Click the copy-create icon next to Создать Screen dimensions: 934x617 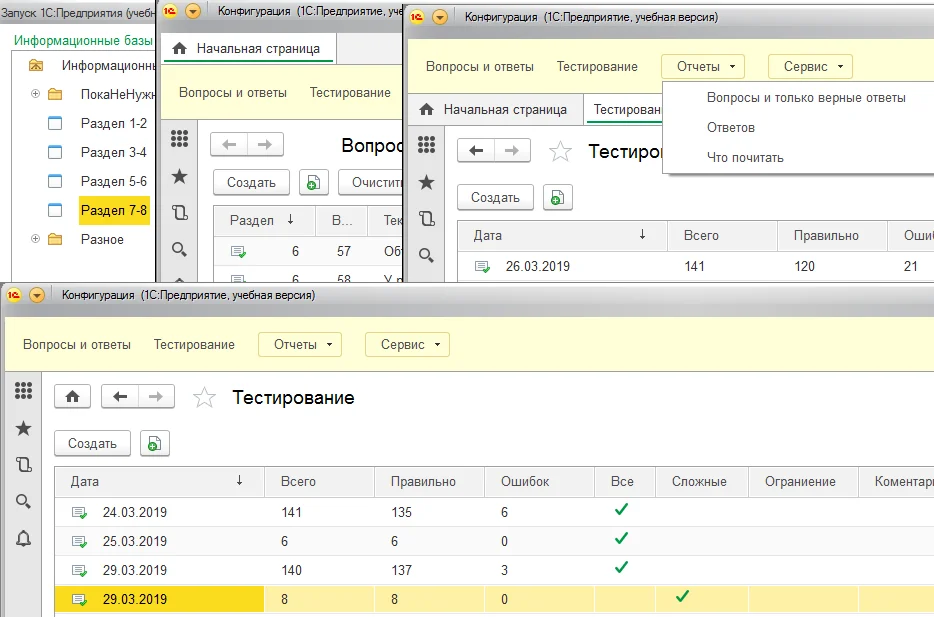(x=155, y=444)
